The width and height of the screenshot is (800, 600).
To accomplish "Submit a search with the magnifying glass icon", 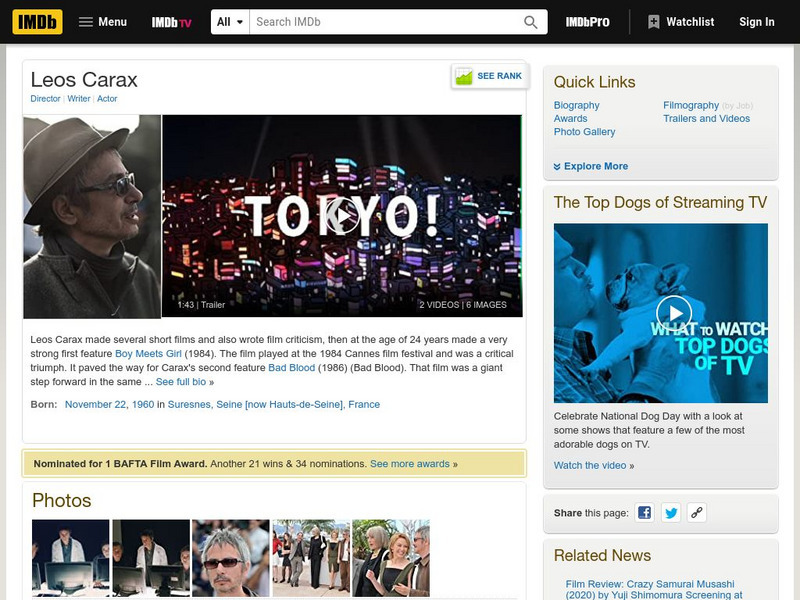I will click(x=531, y=20).
